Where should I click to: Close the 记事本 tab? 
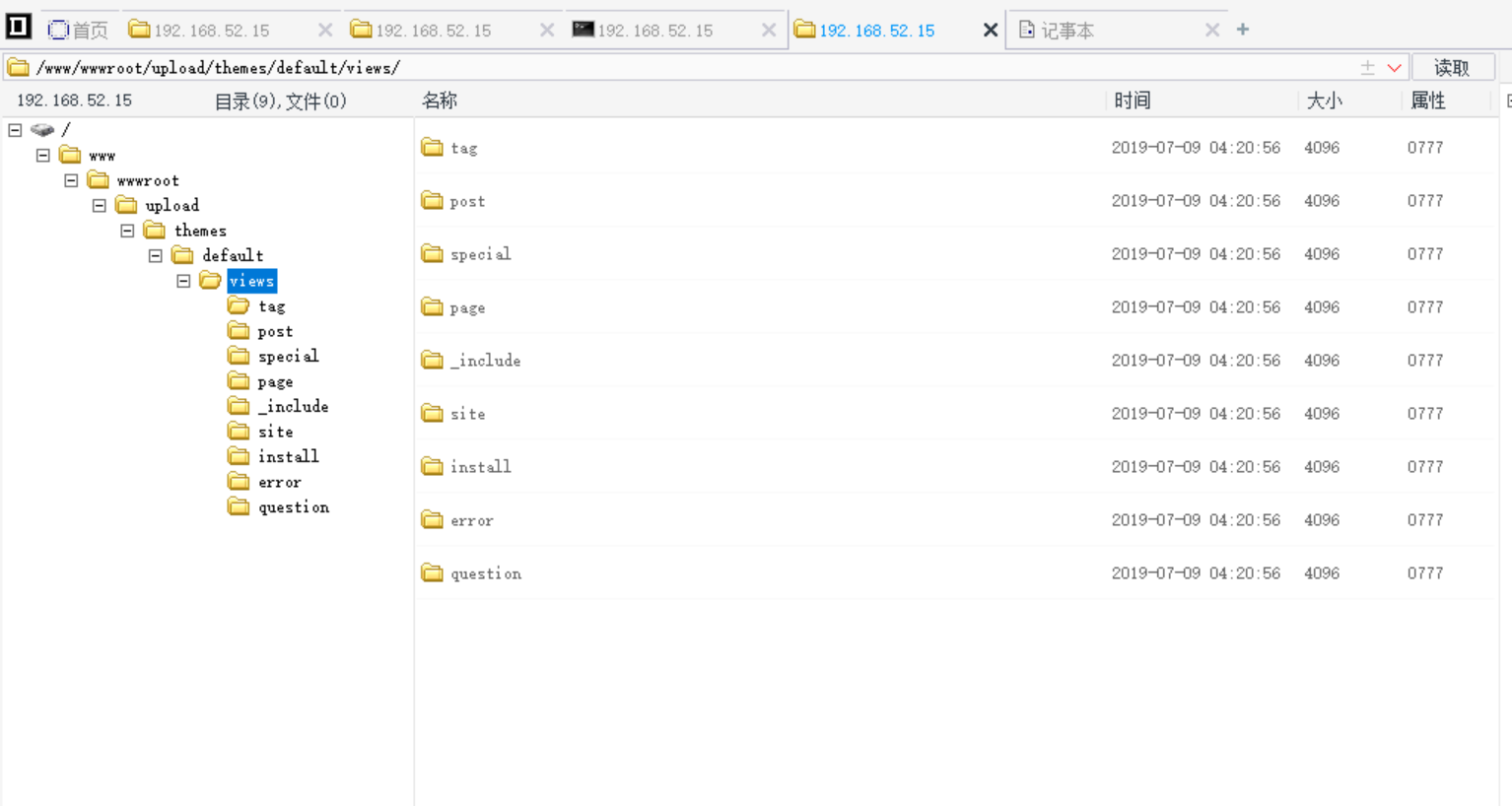(x=1212, y=31)
